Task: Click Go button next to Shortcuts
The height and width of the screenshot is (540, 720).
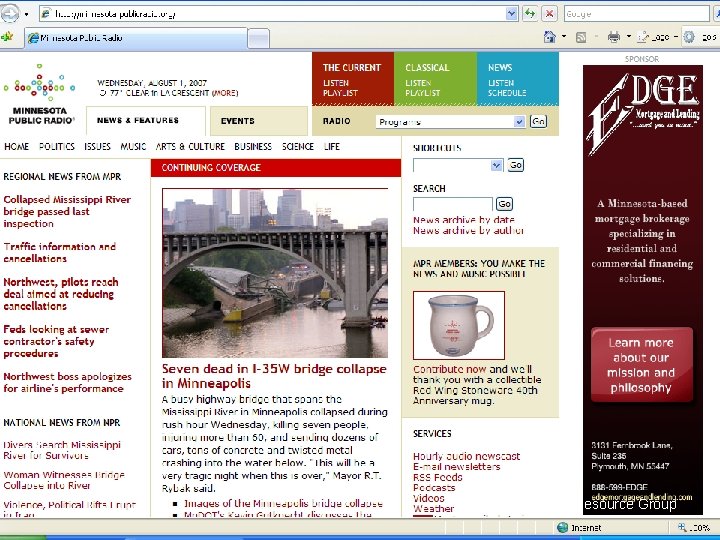Action: click(x=516, y=165)
